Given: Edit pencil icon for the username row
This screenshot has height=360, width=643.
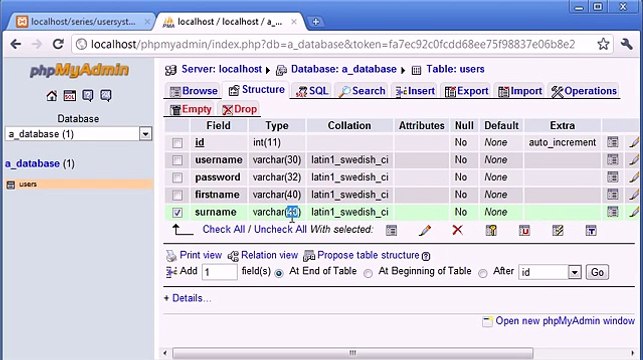Looking at the screenshot, I should click(x=634, y=159).
